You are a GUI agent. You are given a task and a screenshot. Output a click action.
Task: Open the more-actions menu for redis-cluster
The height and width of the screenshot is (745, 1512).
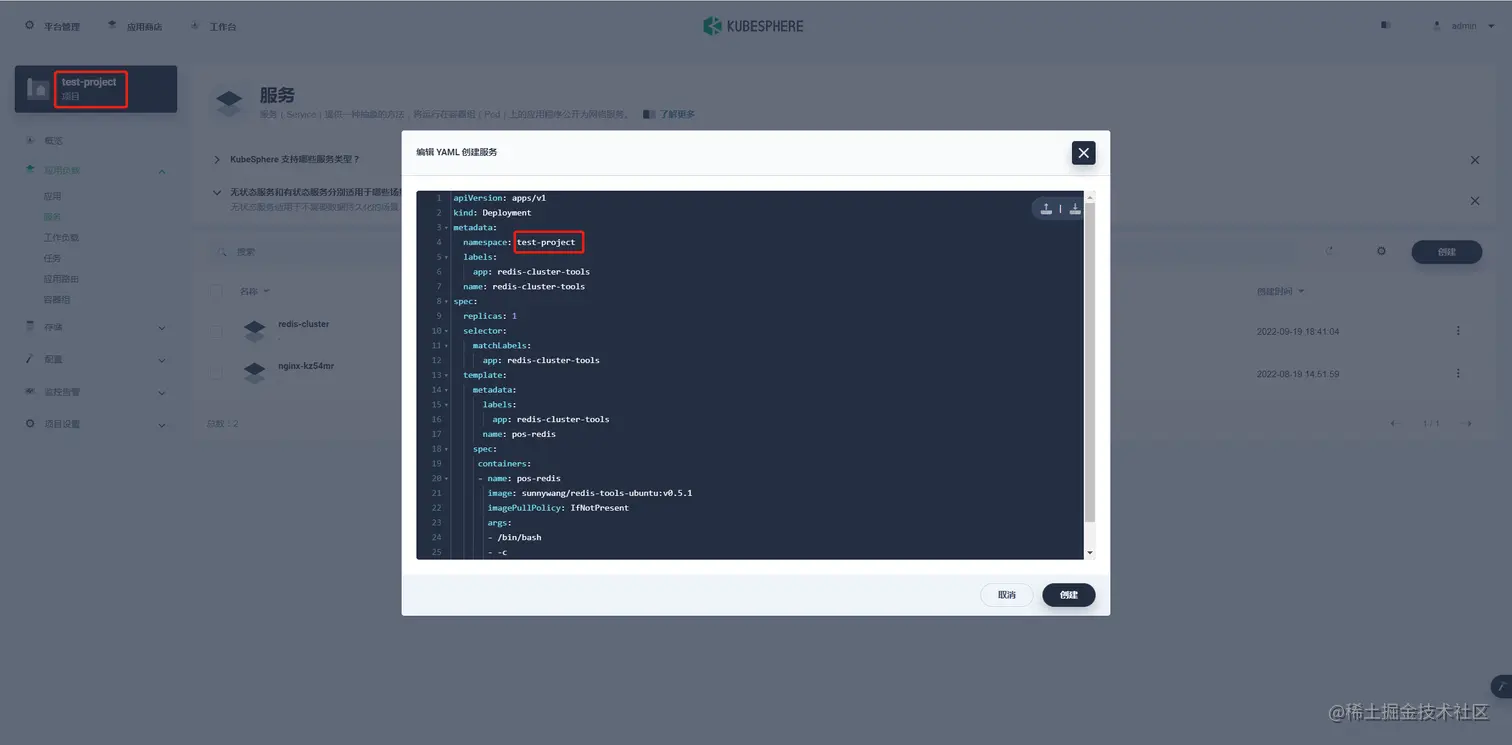tap(1458, 331)
